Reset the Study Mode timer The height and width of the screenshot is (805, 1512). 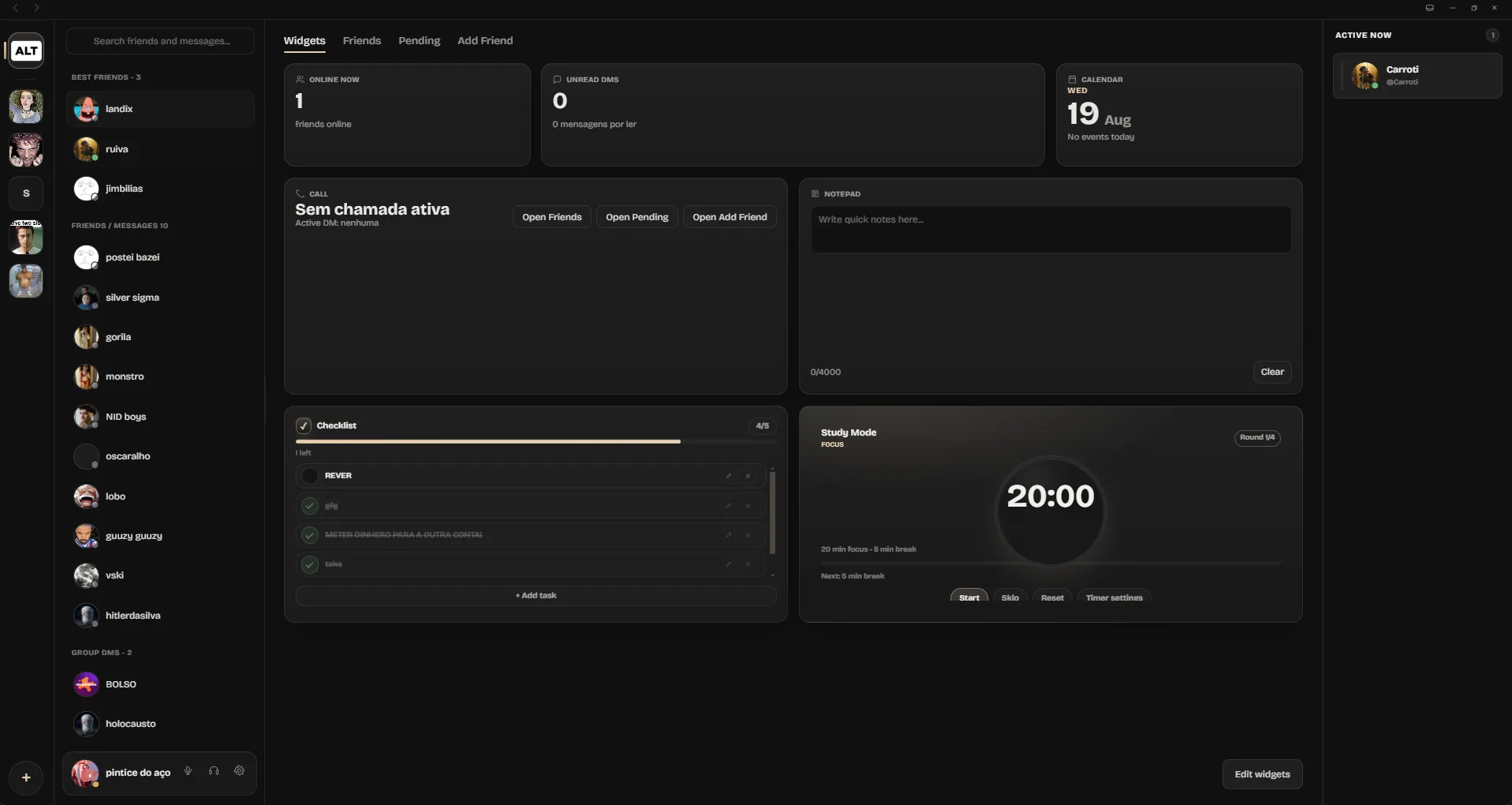point(1052,597)
